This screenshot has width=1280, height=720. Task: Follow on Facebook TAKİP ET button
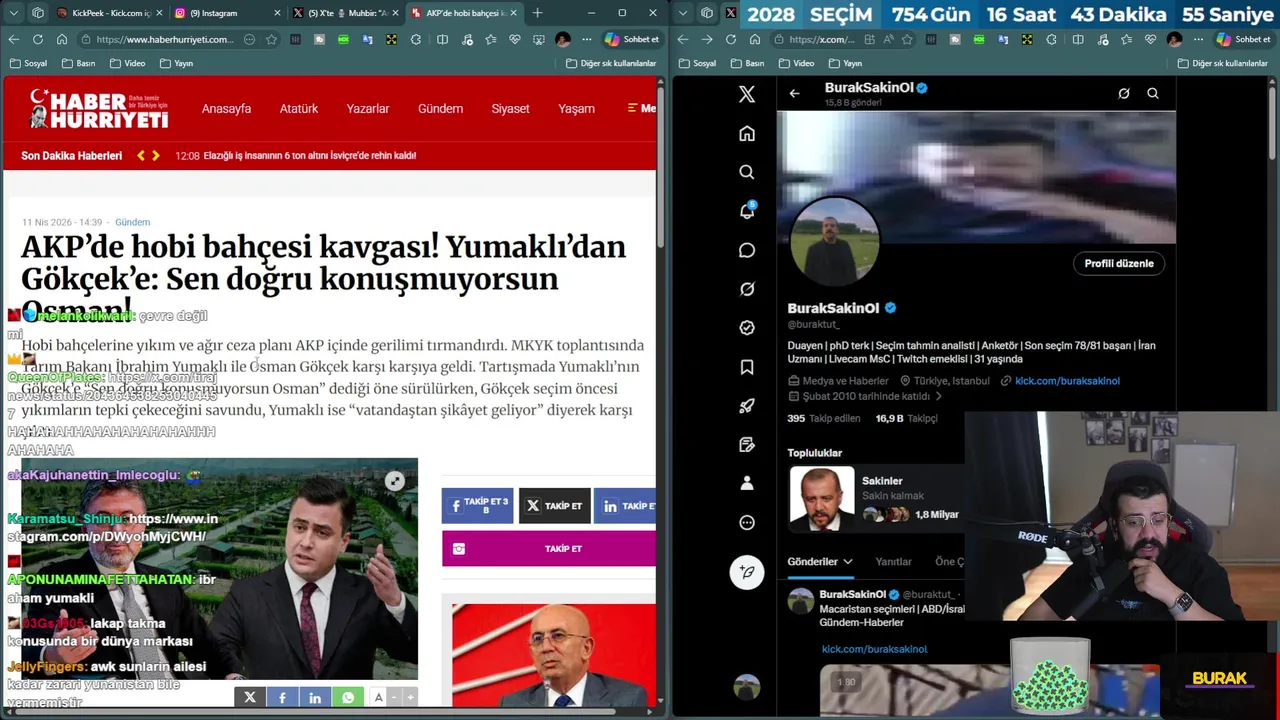477,506
